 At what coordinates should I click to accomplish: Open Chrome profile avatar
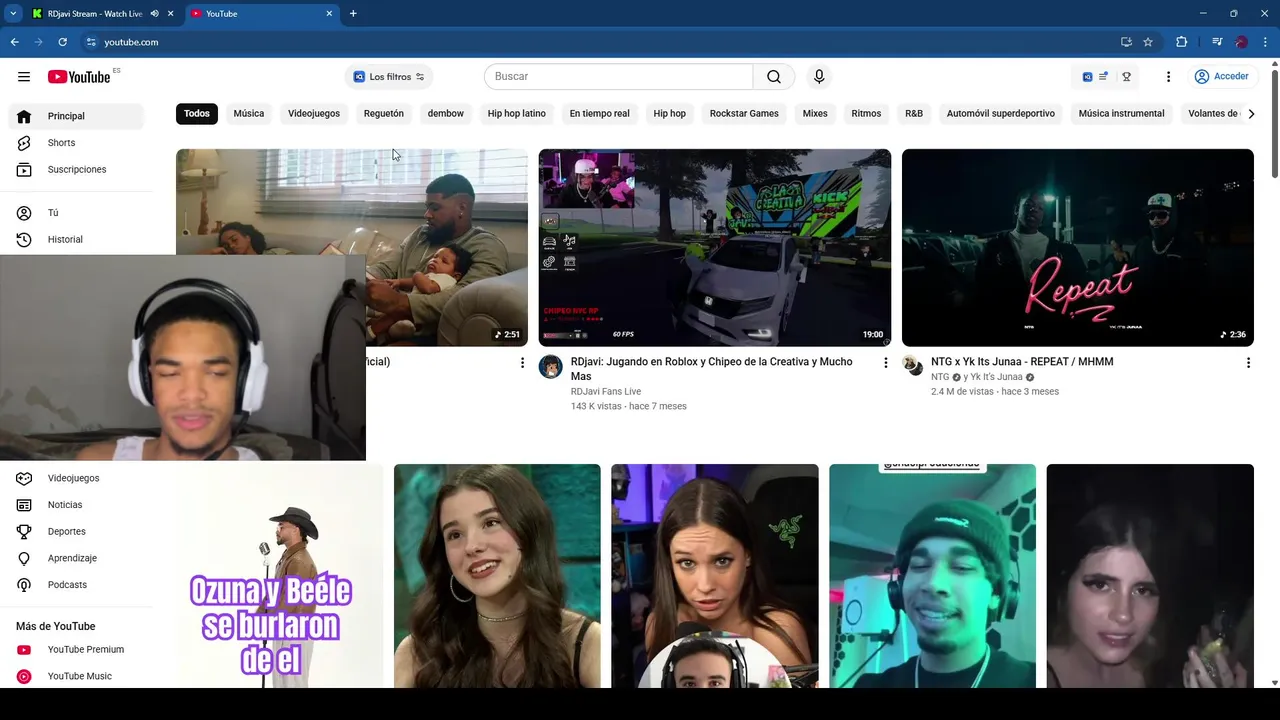pos(1241,42)
